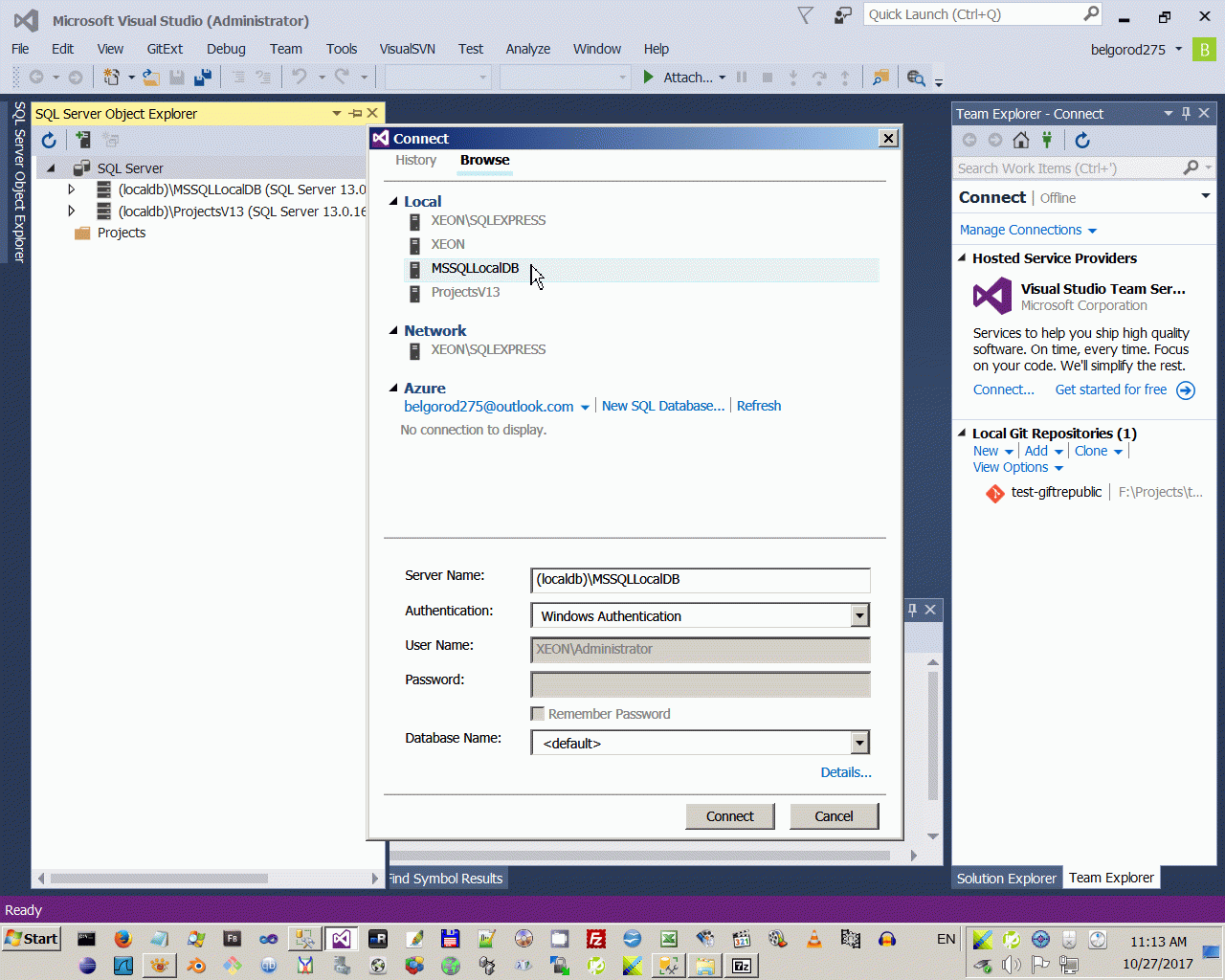Click the Search Work Items field
The height and width of the screenshot is (980, 1225).
pyautogui.click(x=1069, y=168)
